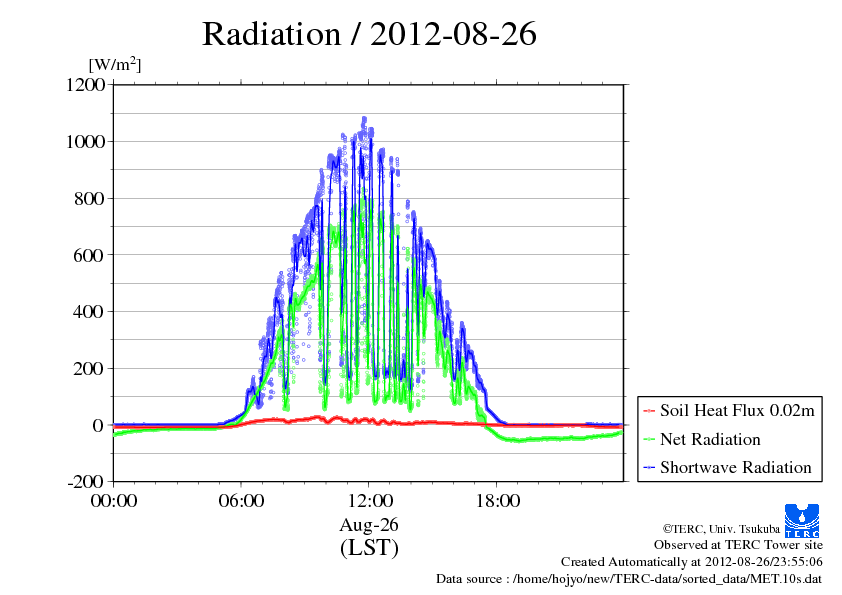Click the '200' y-axis label

click(89, 369)
